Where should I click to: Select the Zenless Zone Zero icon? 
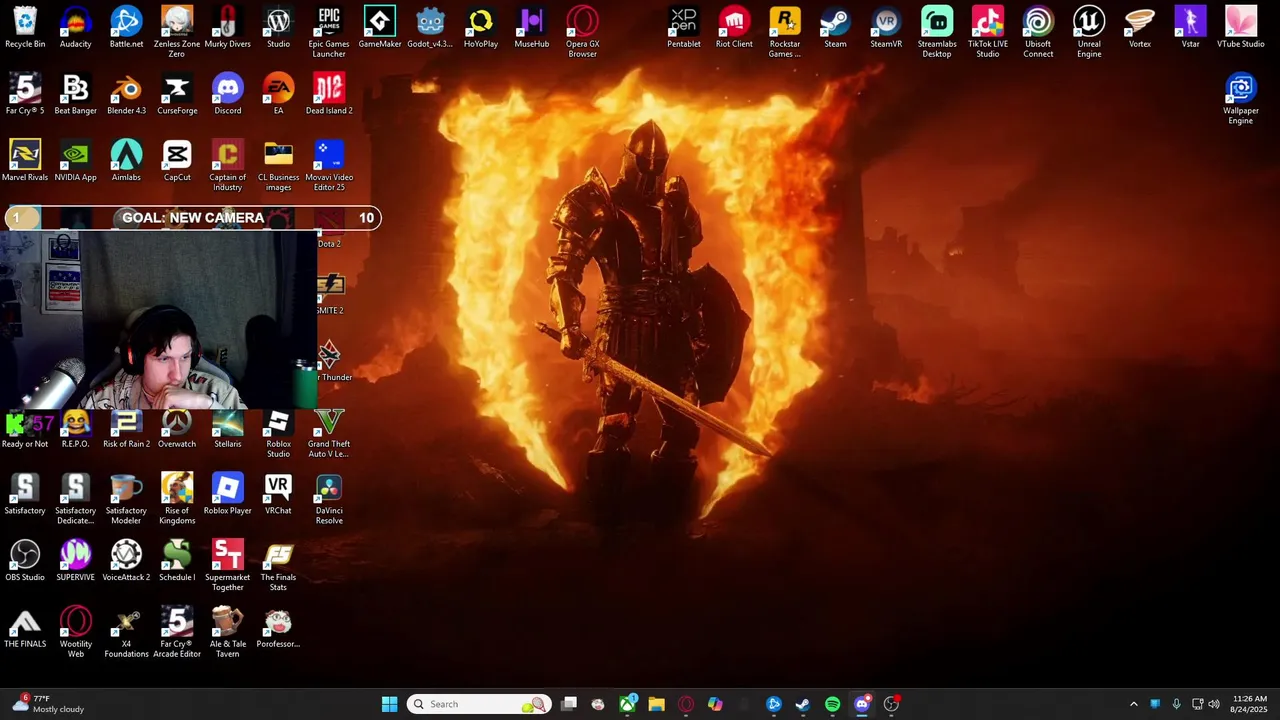177,32
